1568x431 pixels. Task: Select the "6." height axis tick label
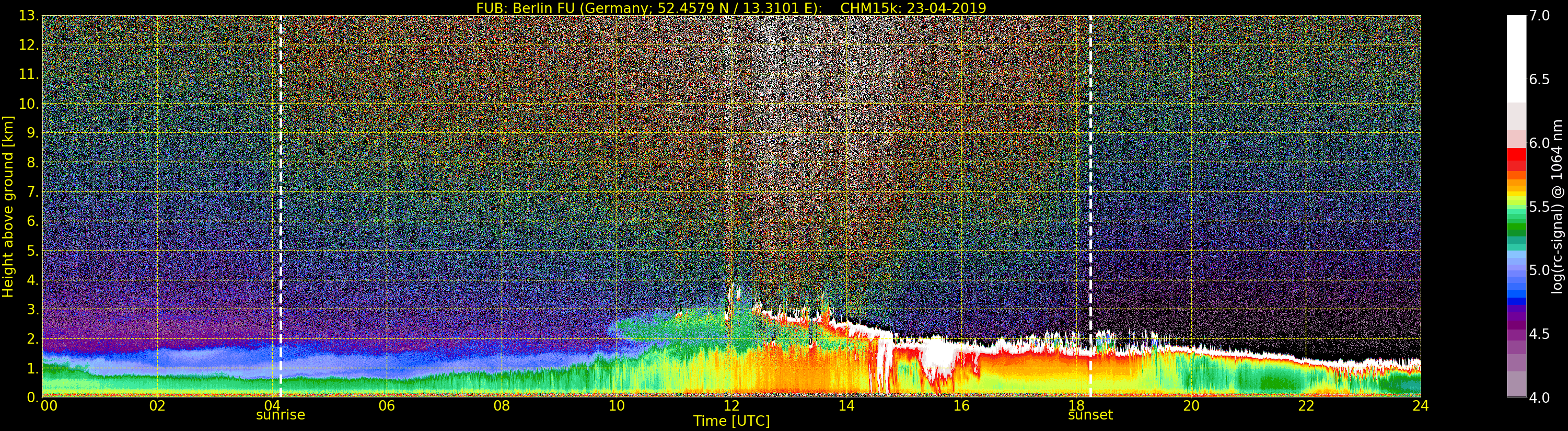[x=33, y=221]
